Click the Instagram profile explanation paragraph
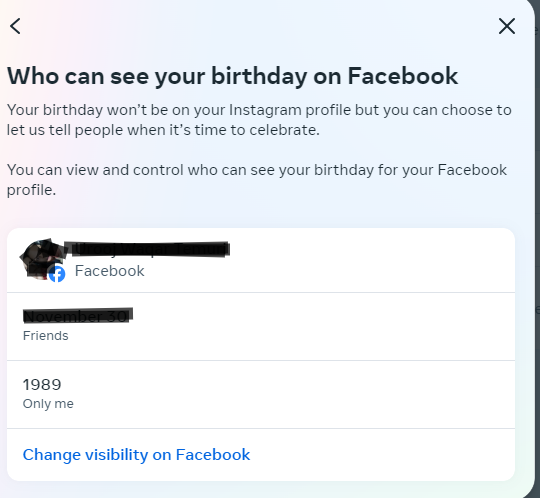The height and width of the screenshot is (498, 540). (x=259, y=120)
